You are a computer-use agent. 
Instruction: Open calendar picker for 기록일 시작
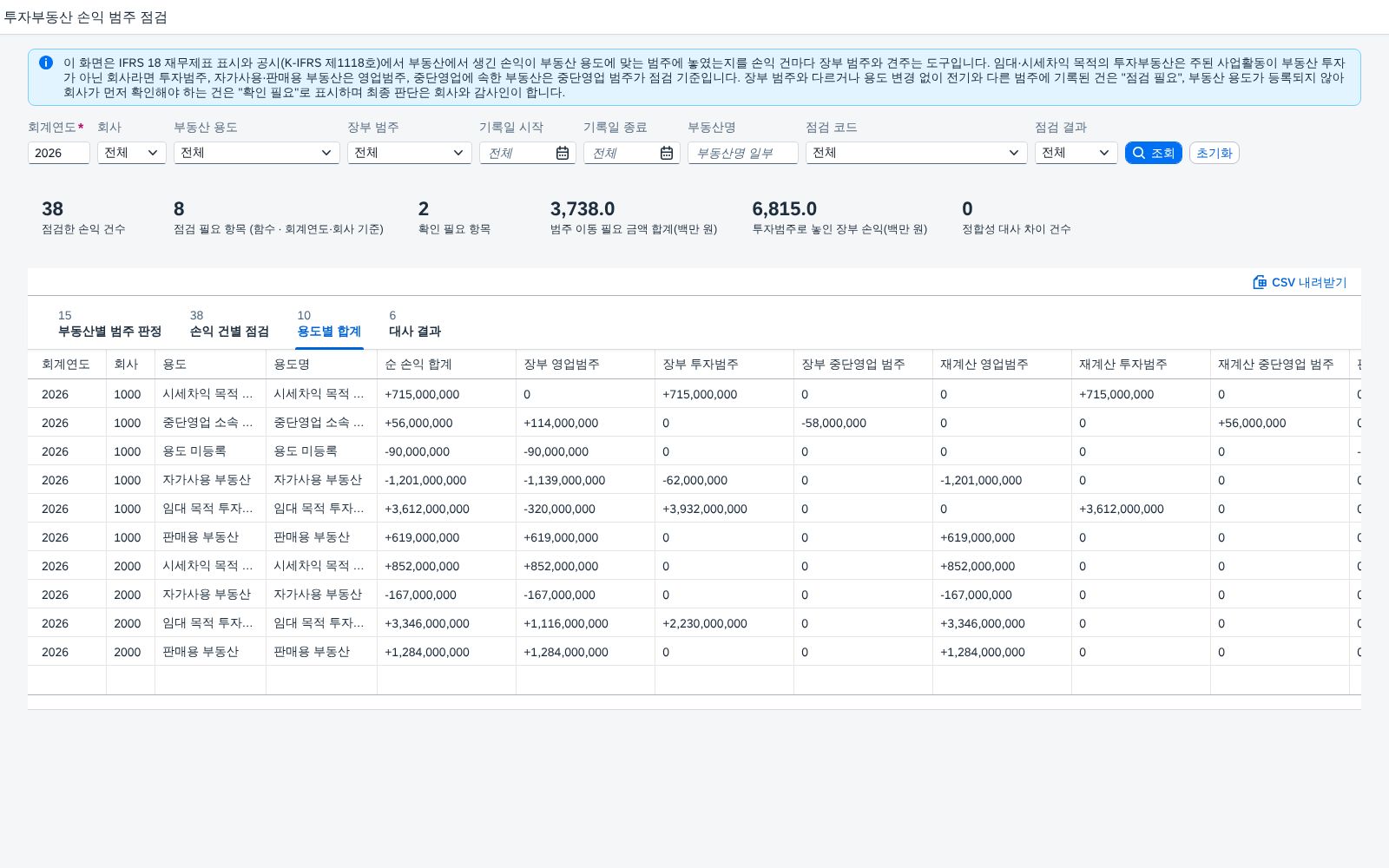pyautogui.click(x=563, y=153)
